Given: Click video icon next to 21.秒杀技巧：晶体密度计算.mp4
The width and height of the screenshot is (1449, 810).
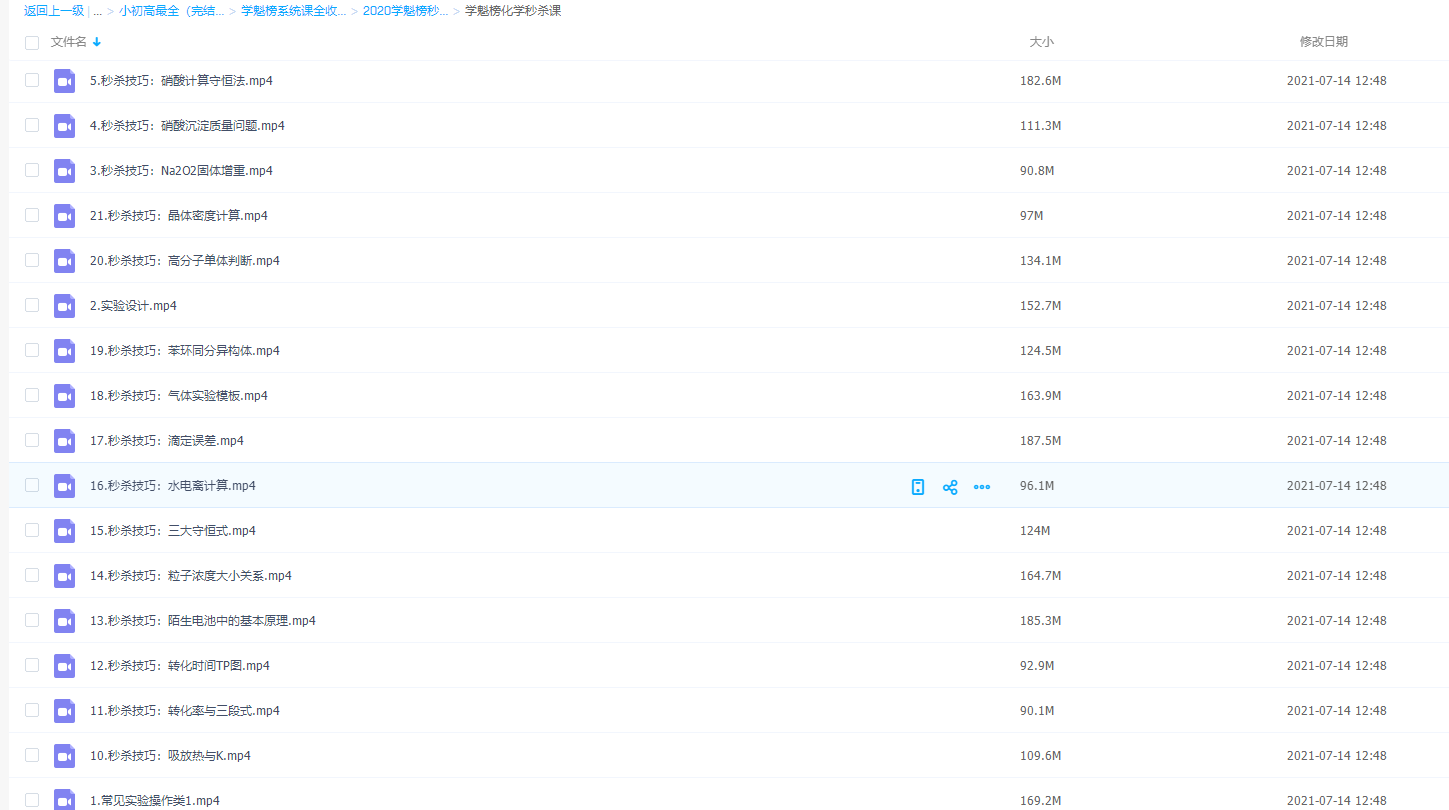Looking at the screenshot, I should [65, 216].
